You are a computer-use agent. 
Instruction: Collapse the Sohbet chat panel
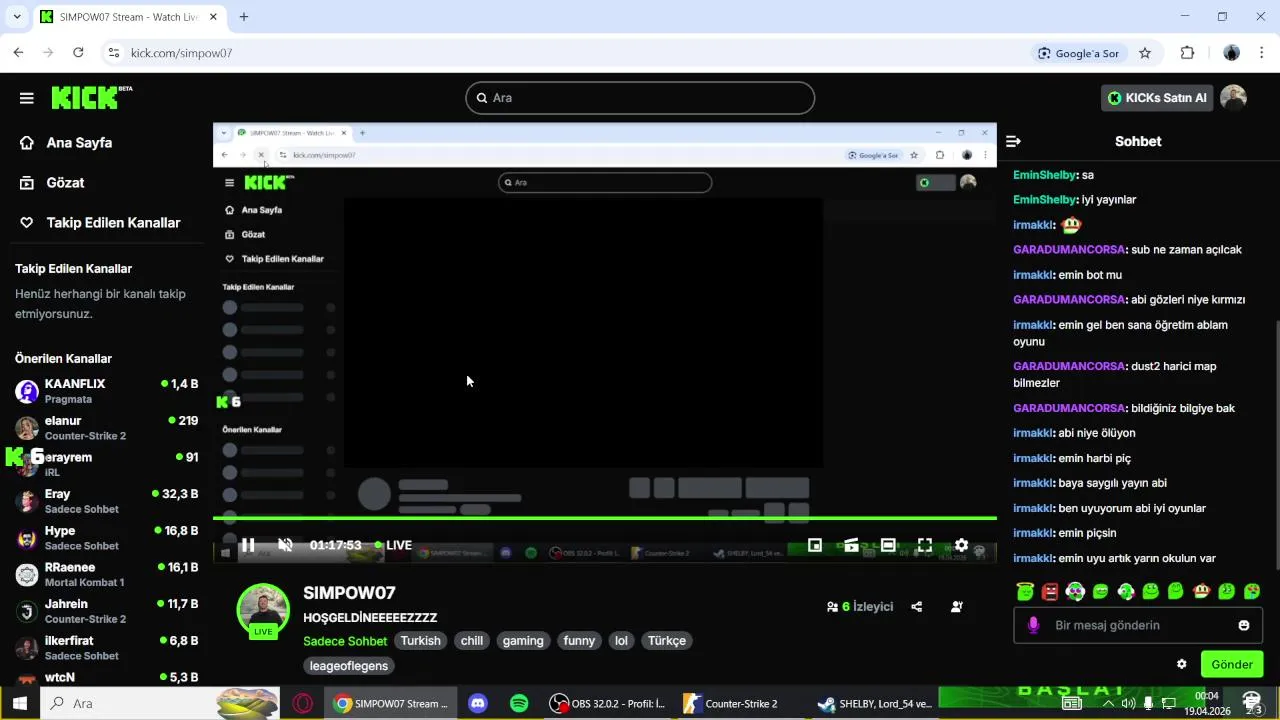(1013, 142)
